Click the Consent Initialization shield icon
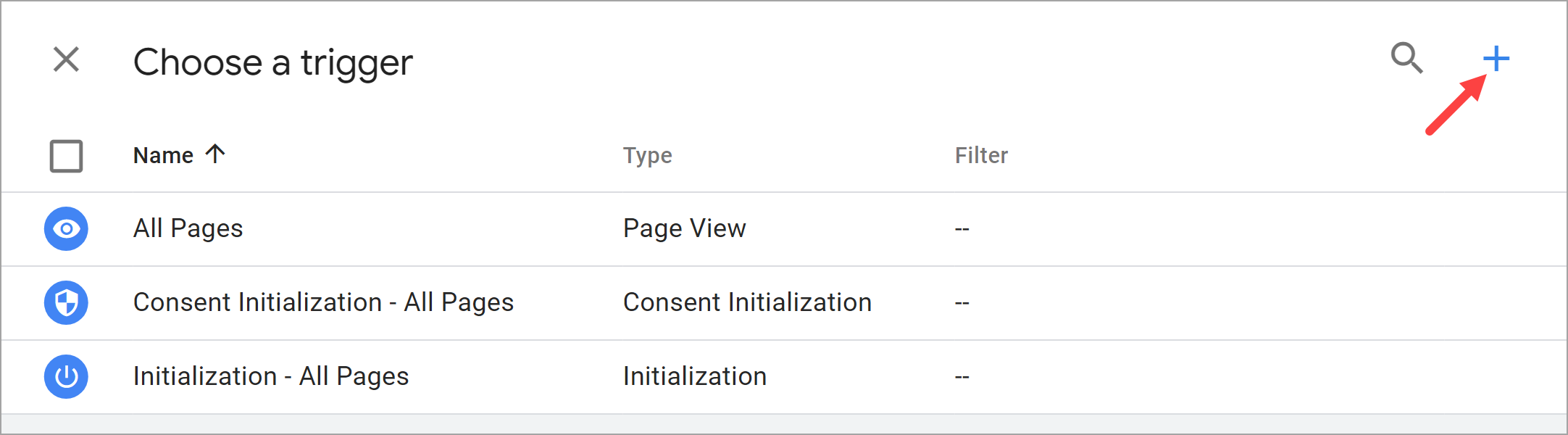The height and width of the screenshot is (435, 1568). [66, 303]
